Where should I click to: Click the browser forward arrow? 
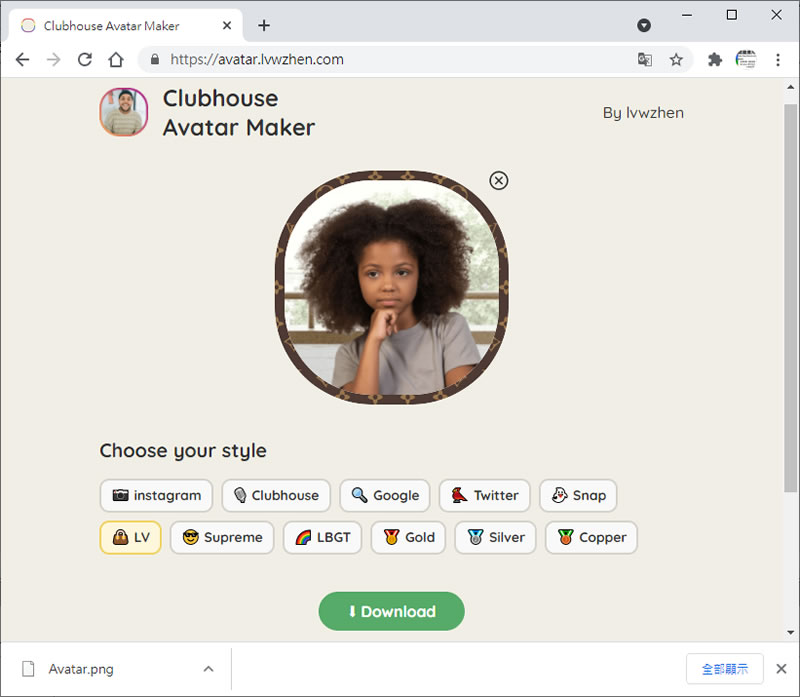pyautogui.click(x=54, y=60)
